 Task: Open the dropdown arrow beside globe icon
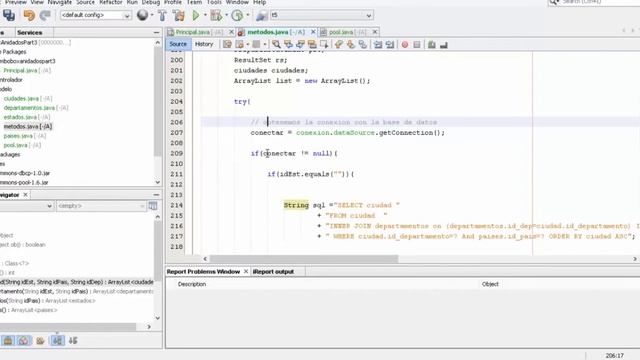(152, 15)
